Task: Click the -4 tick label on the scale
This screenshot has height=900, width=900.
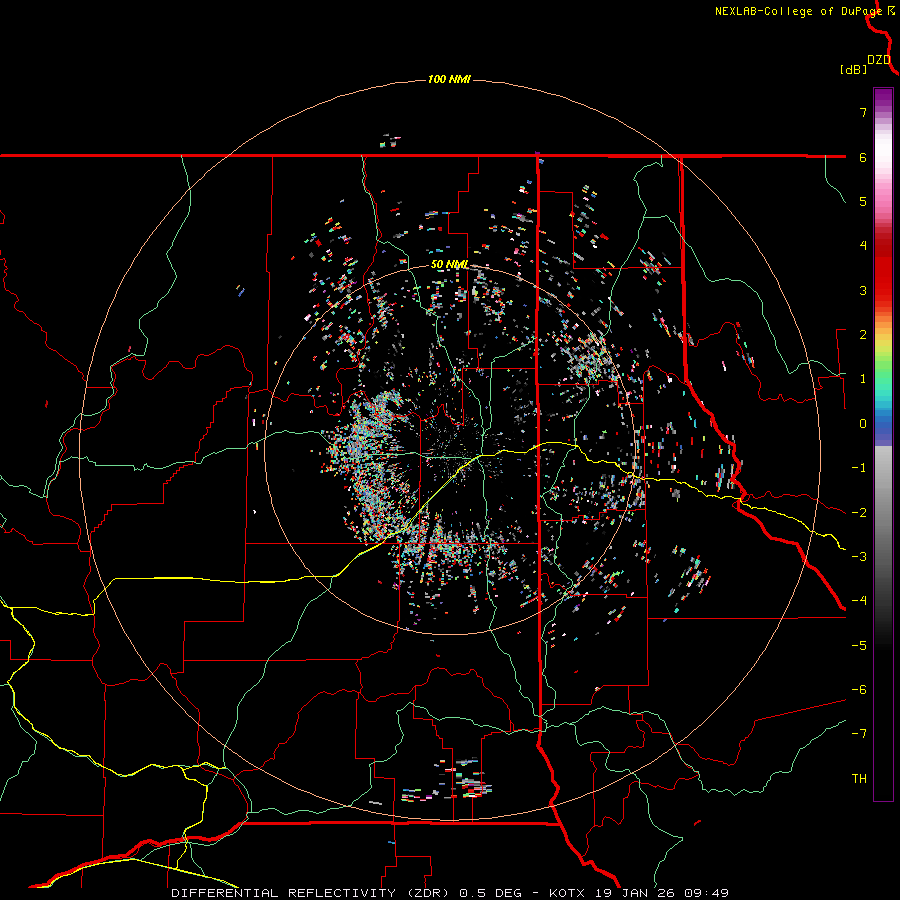Action: click(x=859, y=601)
